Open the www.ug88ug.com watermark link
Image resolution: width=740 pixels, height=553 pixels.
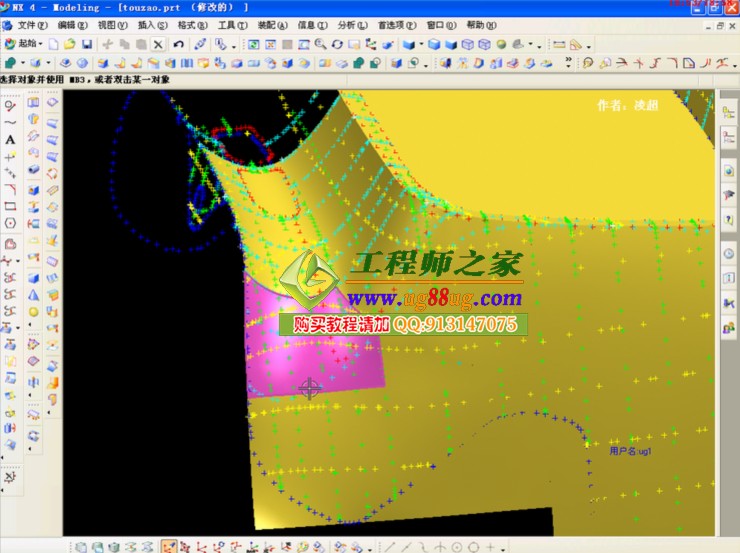click(434, 299)
